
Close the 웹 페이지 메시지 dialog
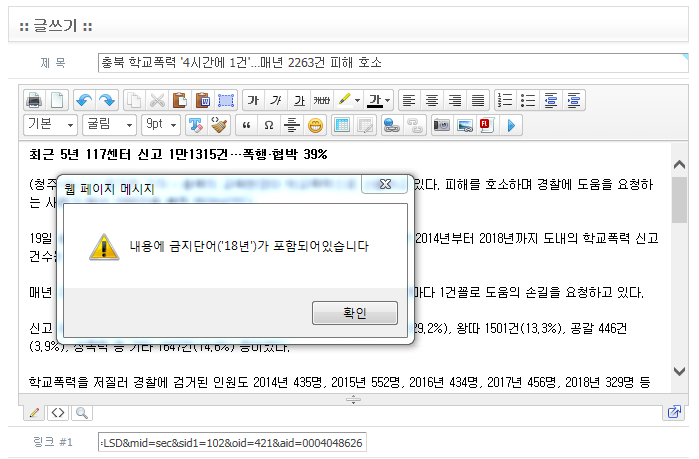click(383, 185)
